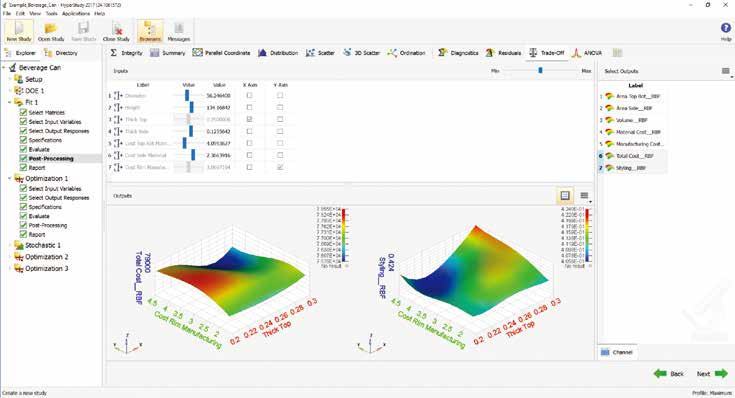735x398 pixels.
Task: Select Specifications step under Fit 1
Action: point(45,140)
